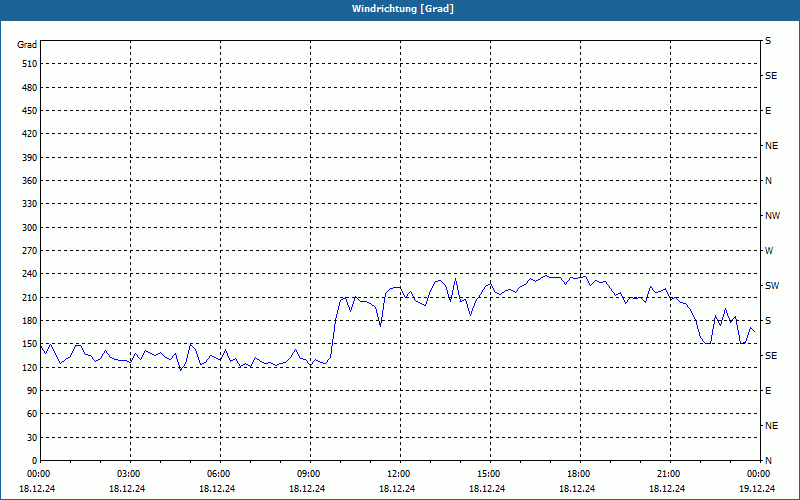Click the Windrichtung [Grad] chart title
The width and height of the screenshot is (800, 500).
(403, 9)
